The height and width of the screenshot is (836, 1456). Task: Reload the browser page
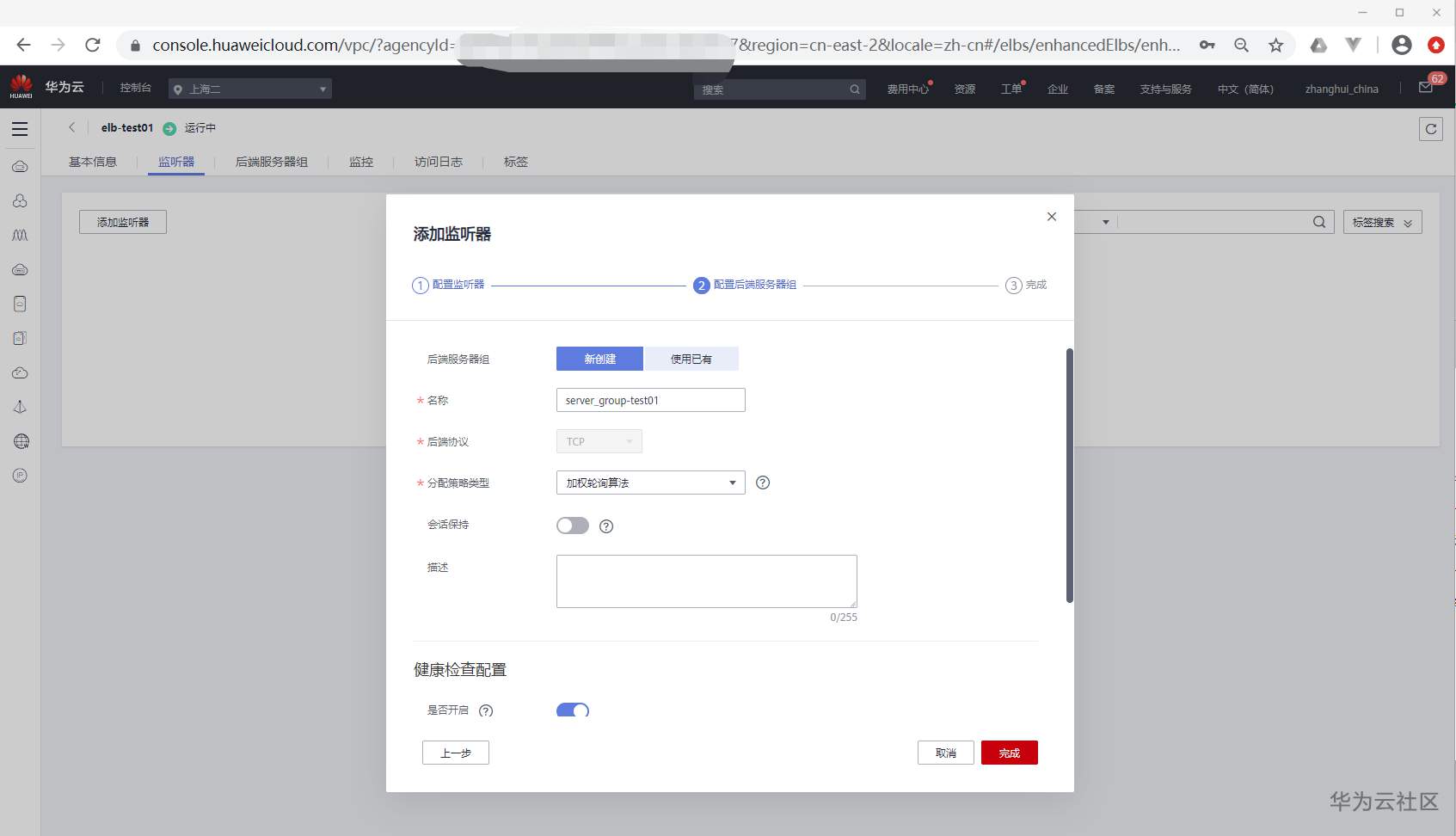pos(93,45)
